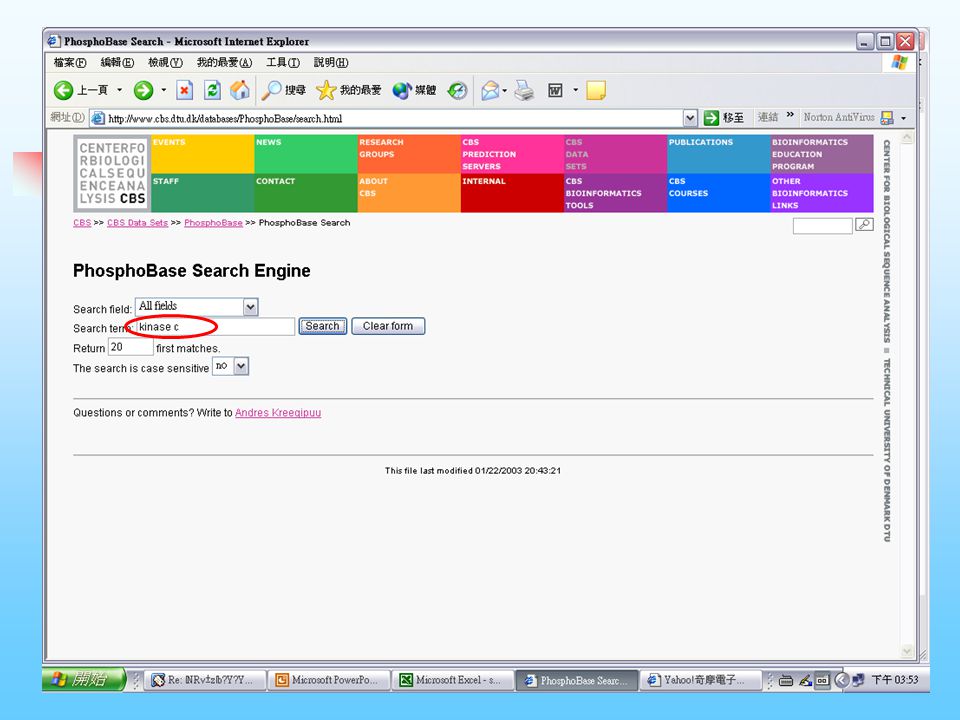Screen dimensions: 960x720
Task: Click the page icon in address bar
Action: click(x=97, y=118)
